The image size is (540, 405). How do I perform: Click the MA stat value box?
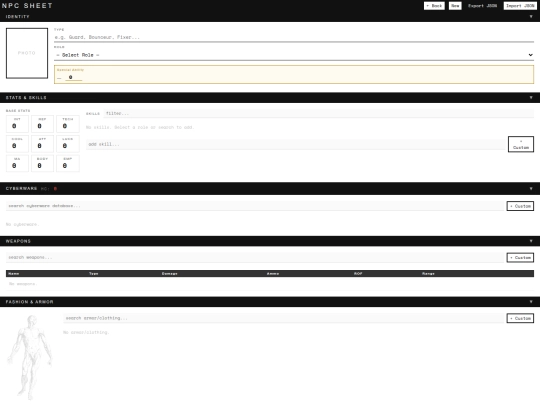(17, 164)
